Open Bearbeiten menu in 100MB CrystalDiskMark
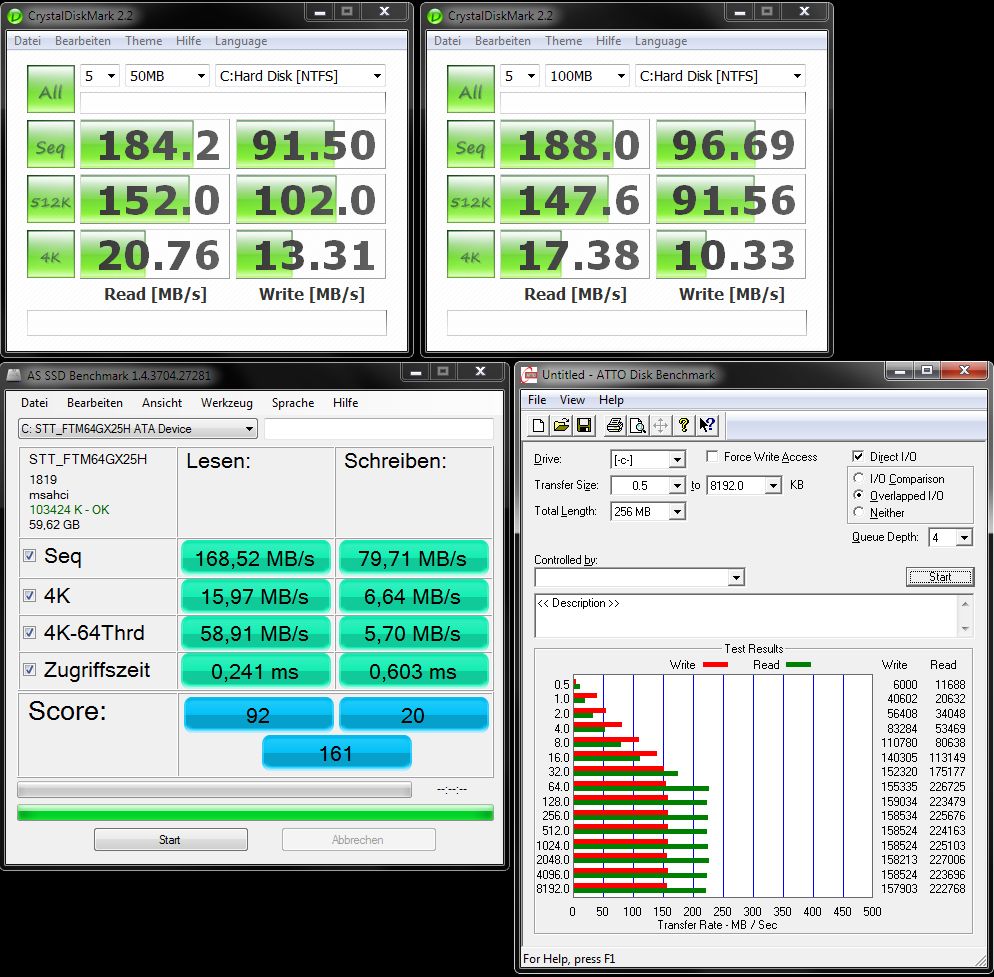The image size is (994, 977). [x=502, y=41]
